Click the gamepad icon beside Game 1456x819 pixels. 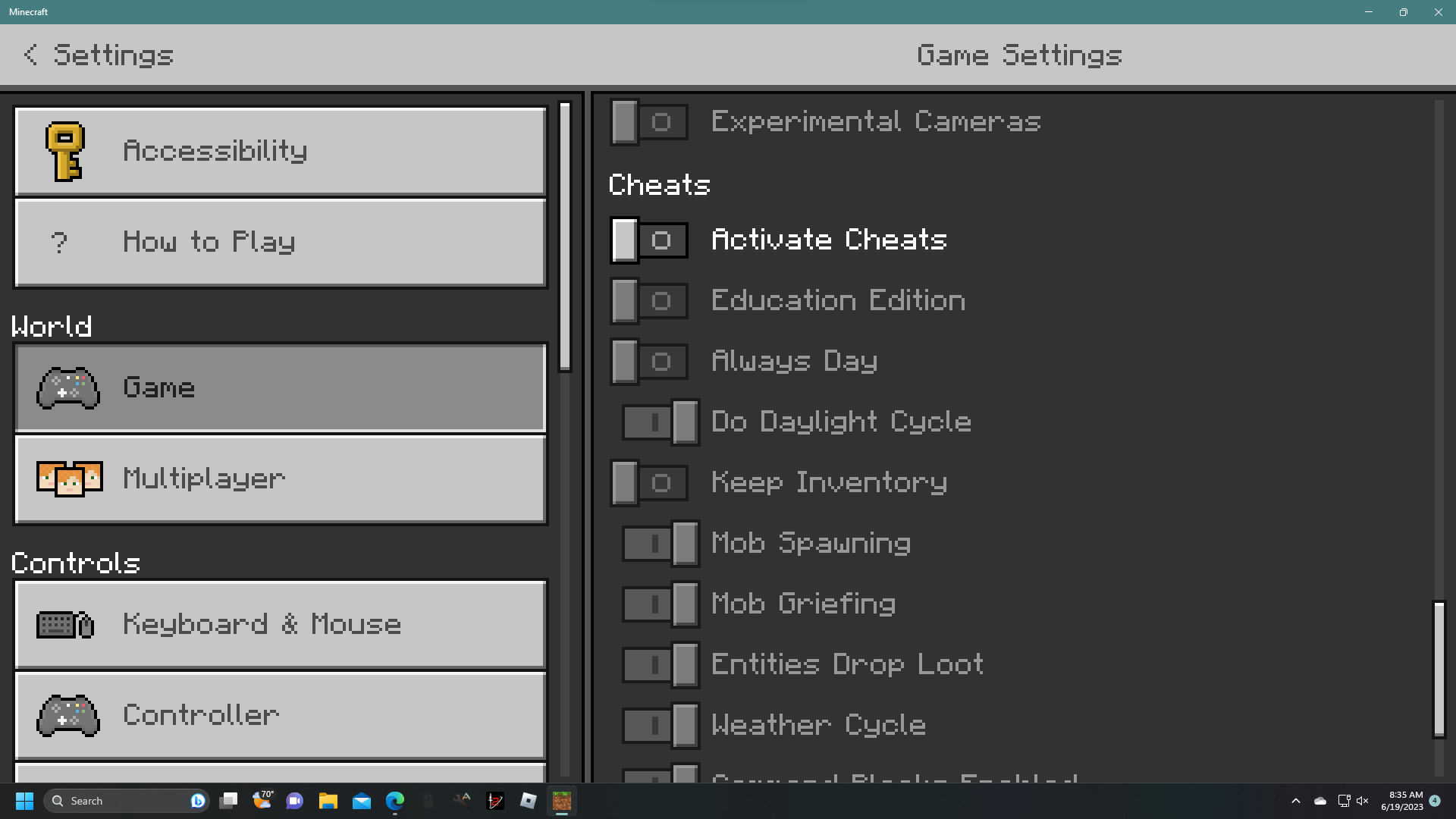coord(68,388)
